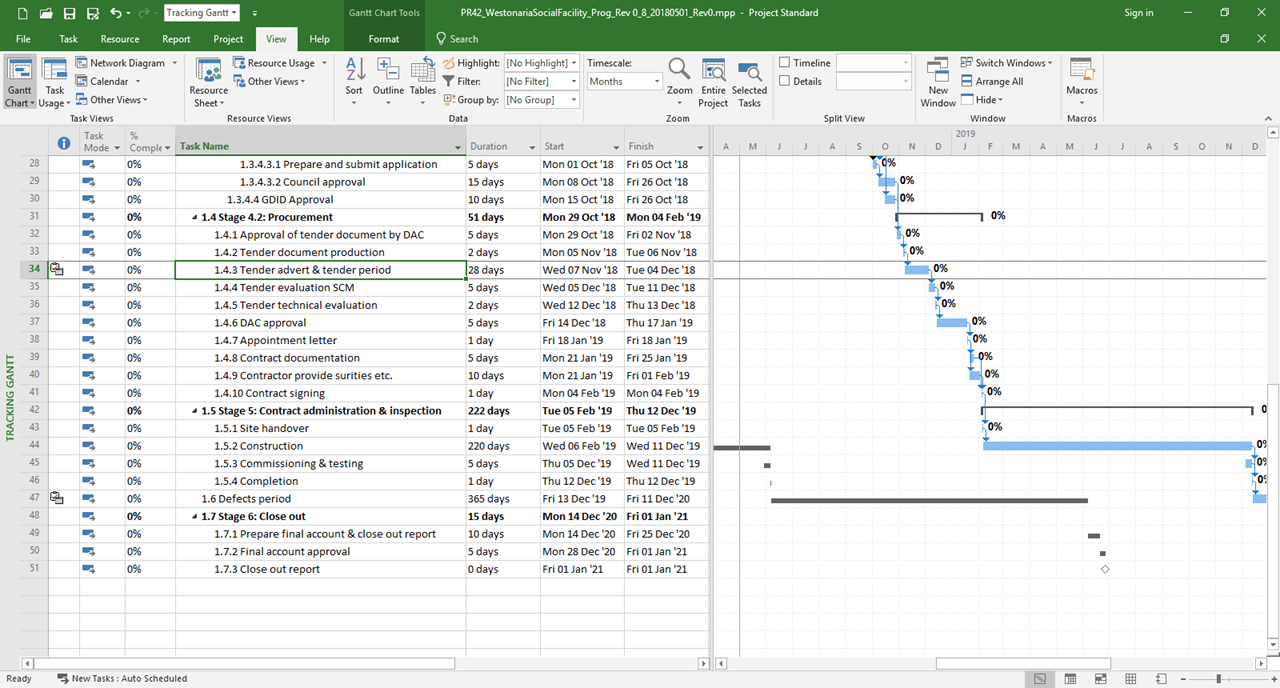The image size is (1280, 688).
Task: Open the File tab
Action: (x=22, y=39)
